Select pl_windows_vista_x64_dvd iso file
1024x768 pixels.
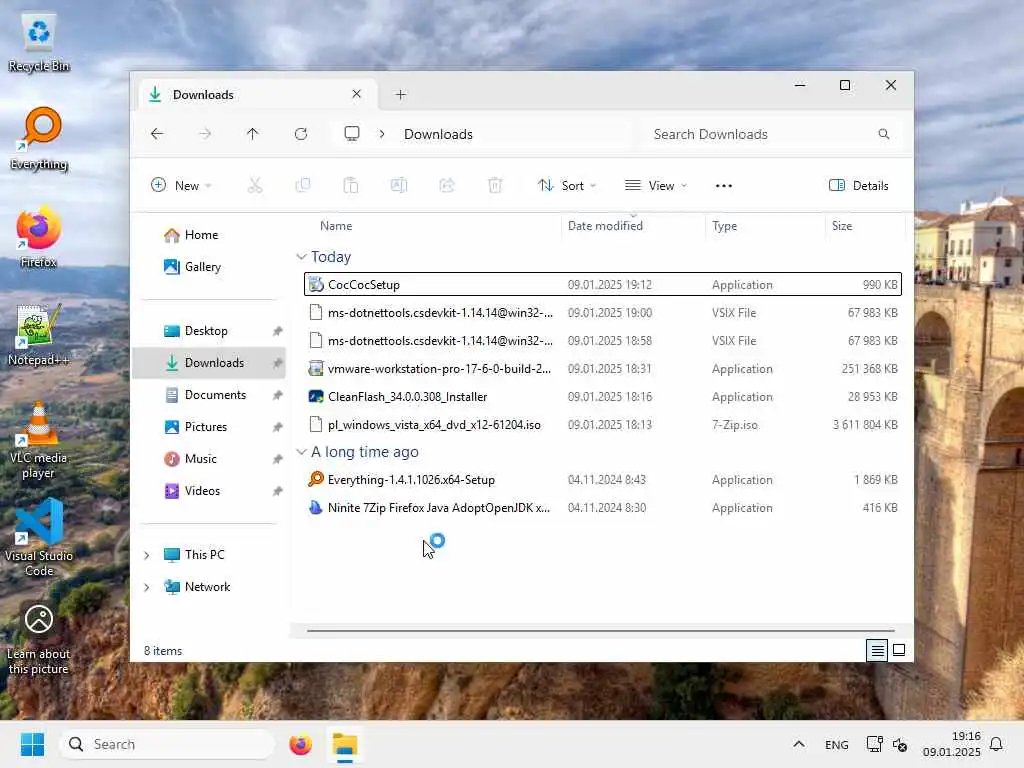(603, 425)
